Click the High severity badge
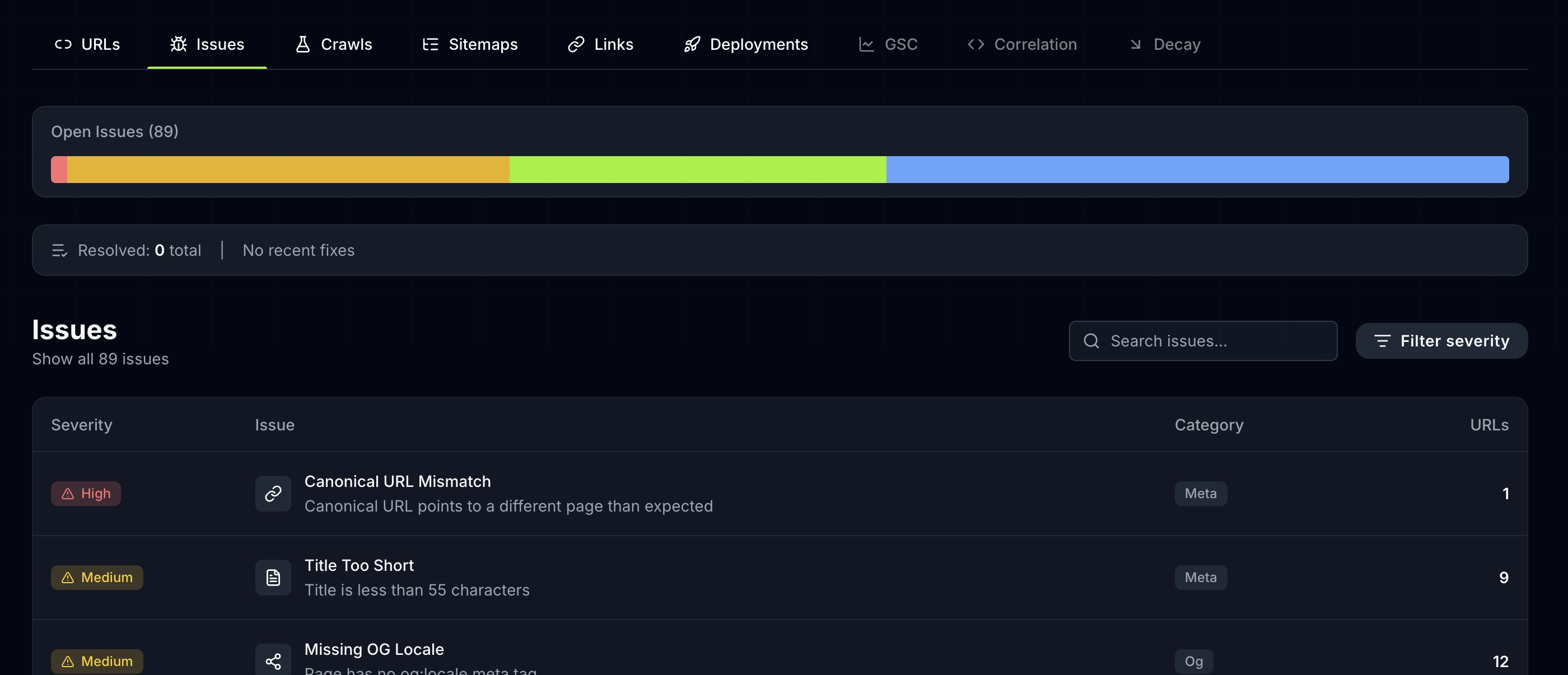The height and width of the screenshot is (675, 1568). (x=86, y=493)
